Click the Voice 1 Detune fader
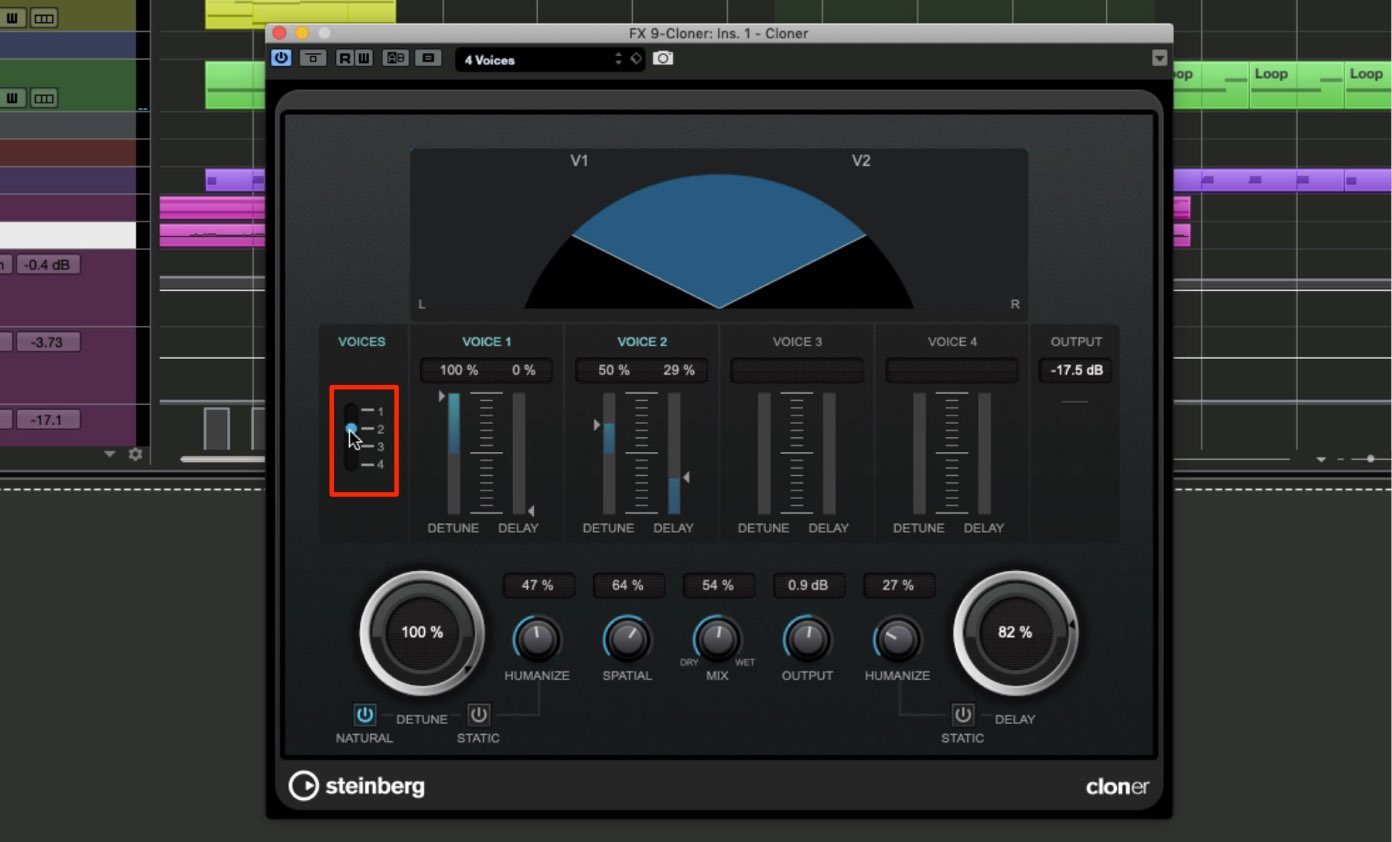This screenshot has height=842, width=1392. (454, 453)
